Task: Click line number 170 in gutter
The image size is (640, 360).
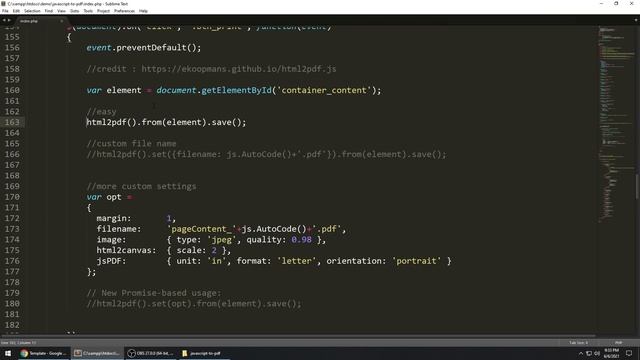Action: point(12,197)
